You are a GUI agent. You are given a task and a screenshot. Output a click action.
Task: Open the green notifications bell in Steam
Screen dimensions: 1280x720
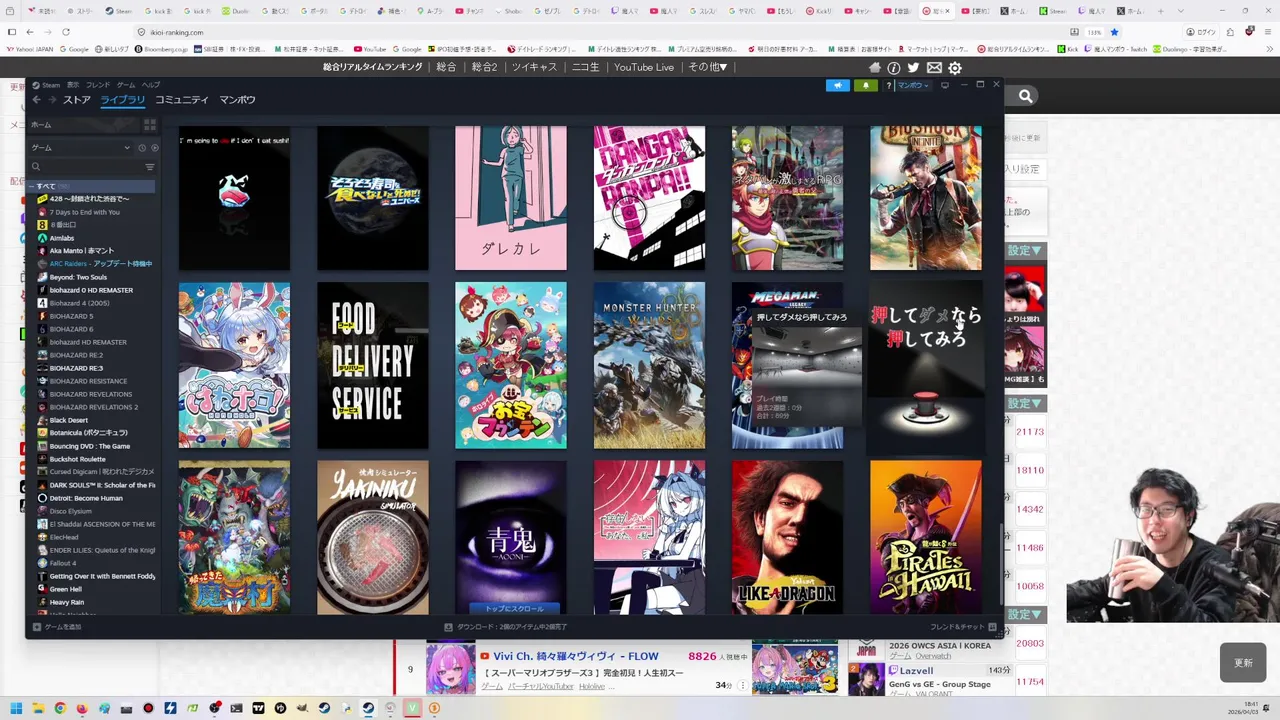pyautogui.click(x=866, y=85)
